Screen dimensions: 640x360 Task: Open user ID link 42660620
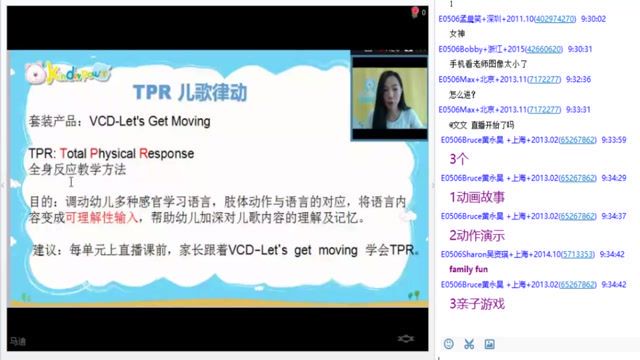coord(543,49)
